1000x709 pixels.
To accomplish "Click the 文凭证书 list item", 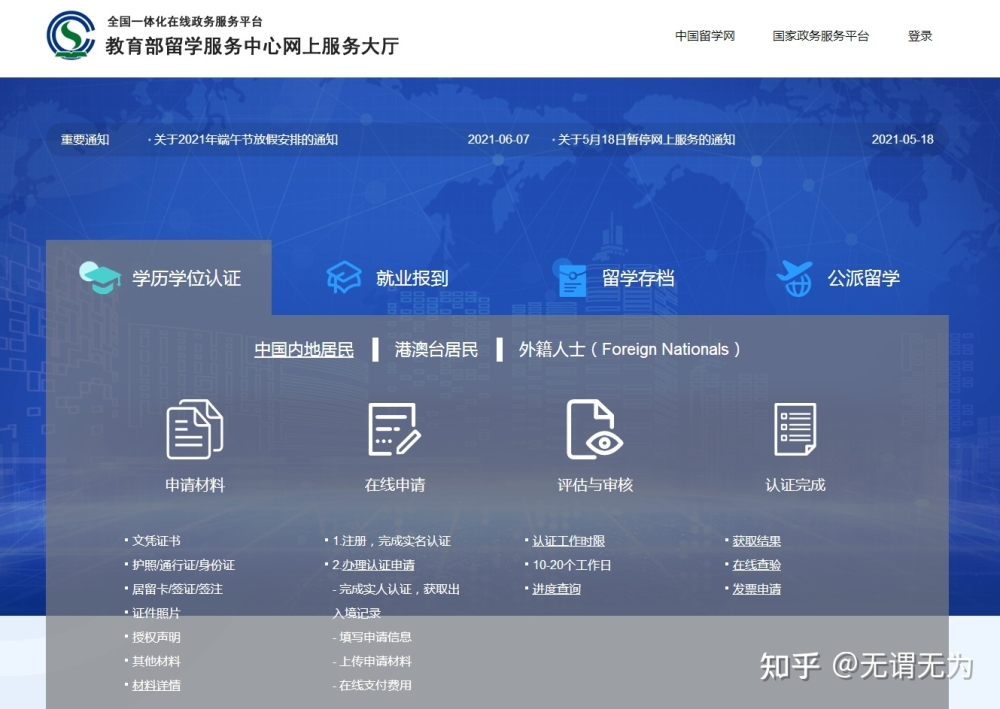I will pyautogui.click(x=156, y=541).
